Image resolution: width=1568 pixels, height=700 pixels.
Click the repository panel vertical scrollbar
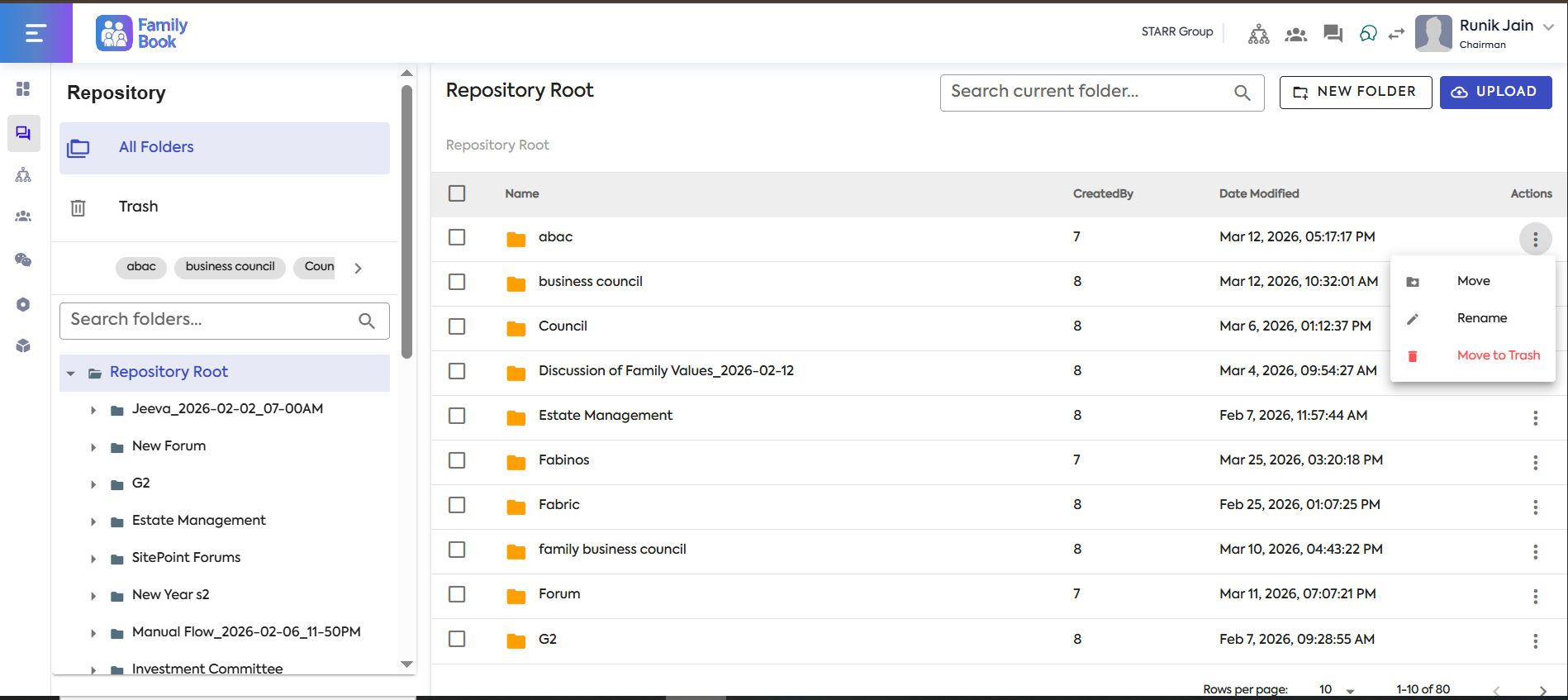406,221
